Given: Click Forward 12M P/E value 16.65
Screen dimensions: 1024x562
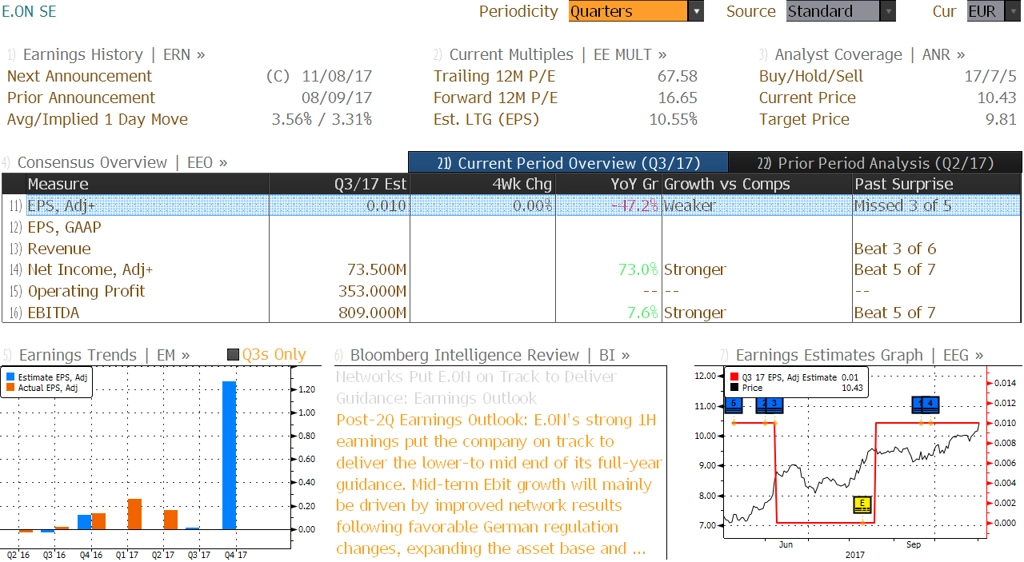Looking at the screenshot, I should [x=677, y=98].
